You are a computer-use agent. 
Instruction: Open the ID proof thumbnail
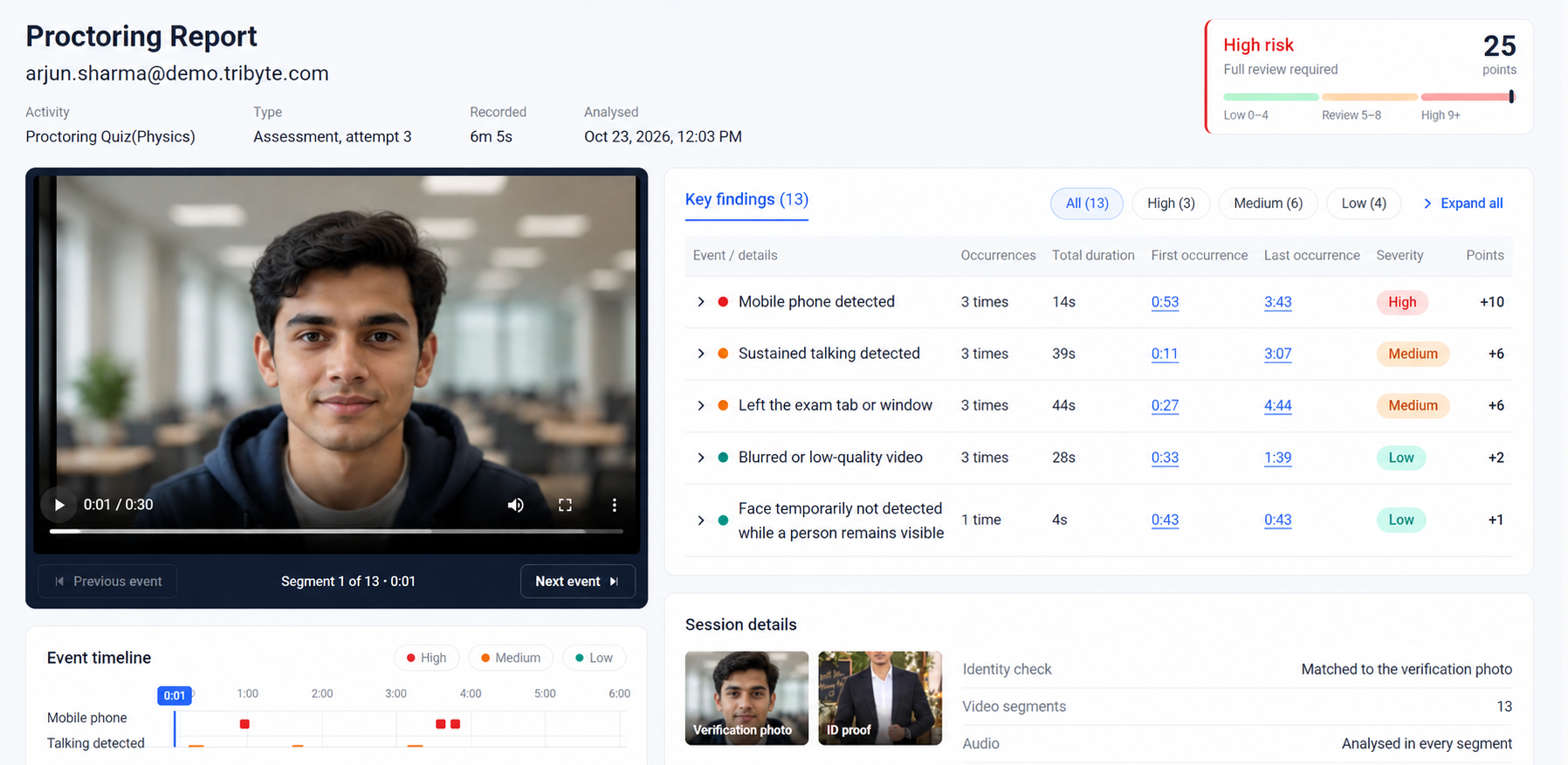point(880,698)
